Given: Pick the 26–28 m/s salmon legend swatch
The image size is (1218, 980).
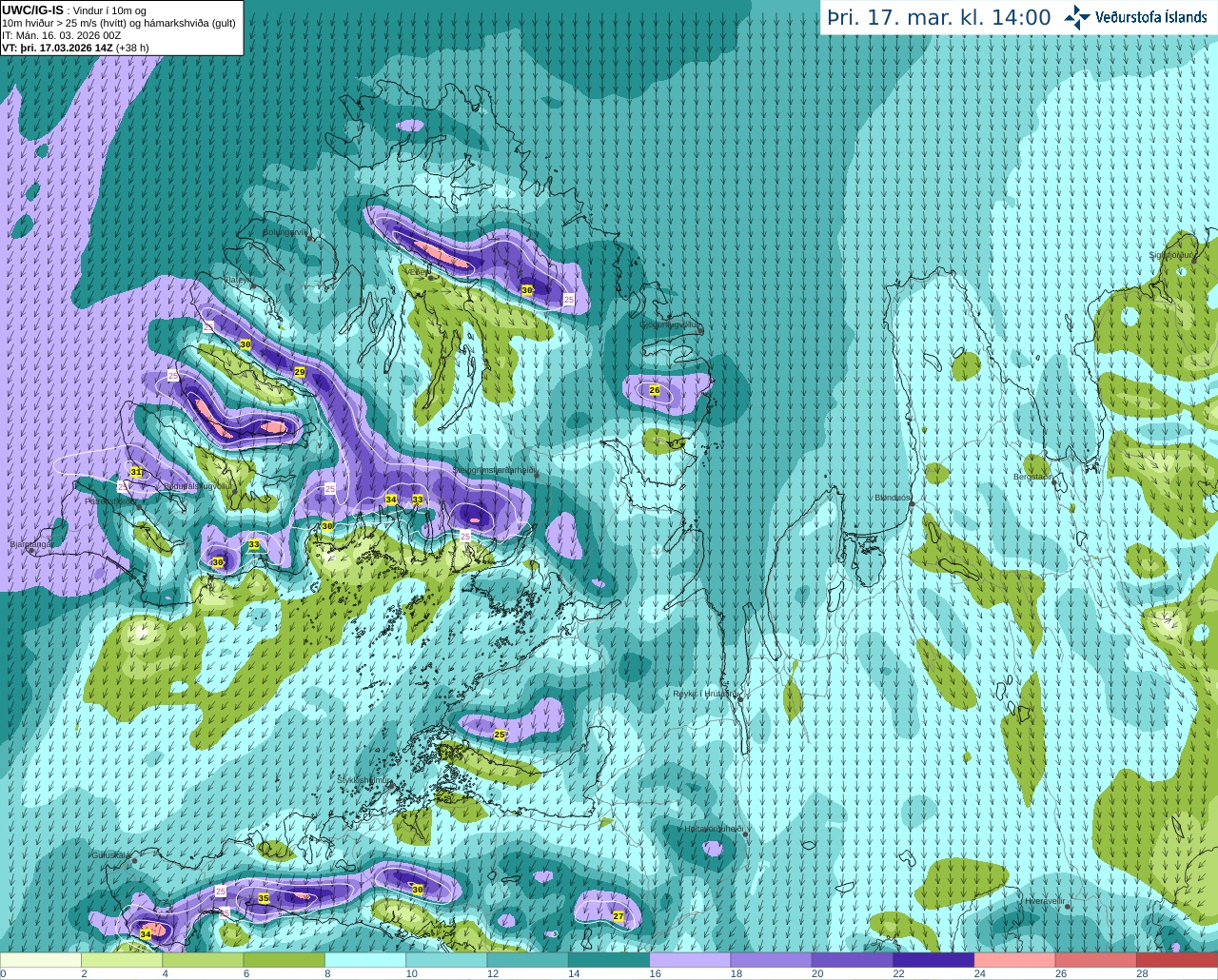Looking at the screenshot, I should coord(1096,960).
